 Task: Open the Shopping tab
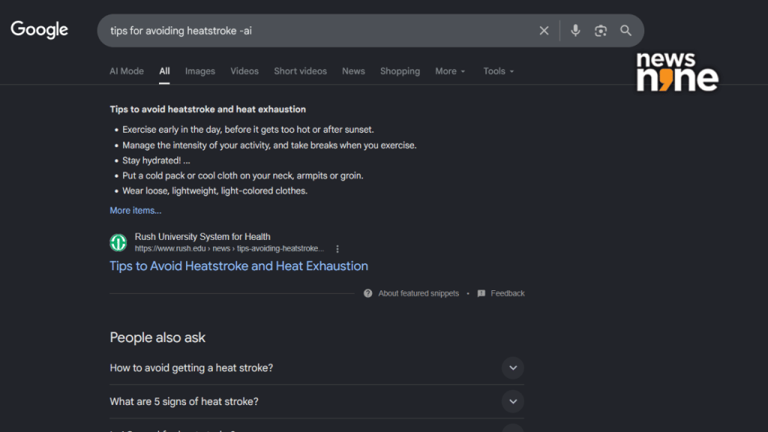(400, 71)
